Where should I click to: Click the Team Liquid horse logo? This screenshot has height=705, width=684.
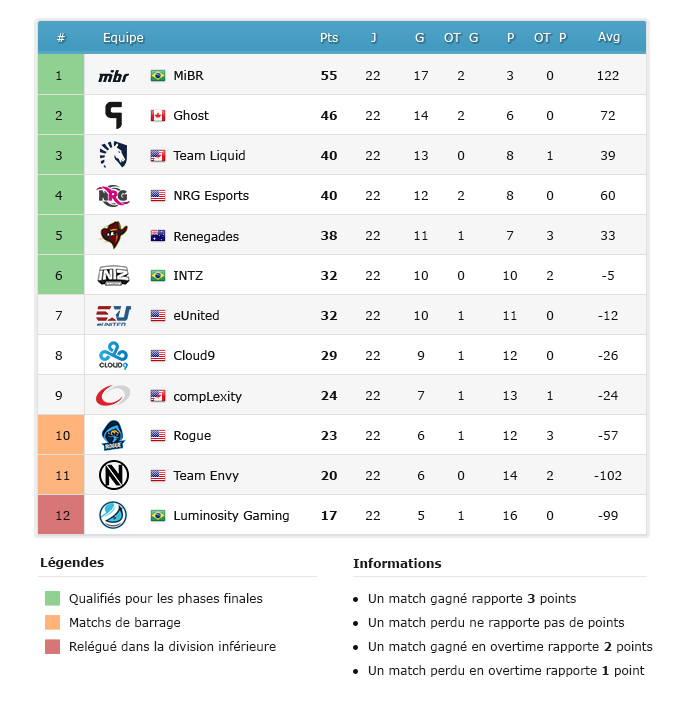point(113,155)
